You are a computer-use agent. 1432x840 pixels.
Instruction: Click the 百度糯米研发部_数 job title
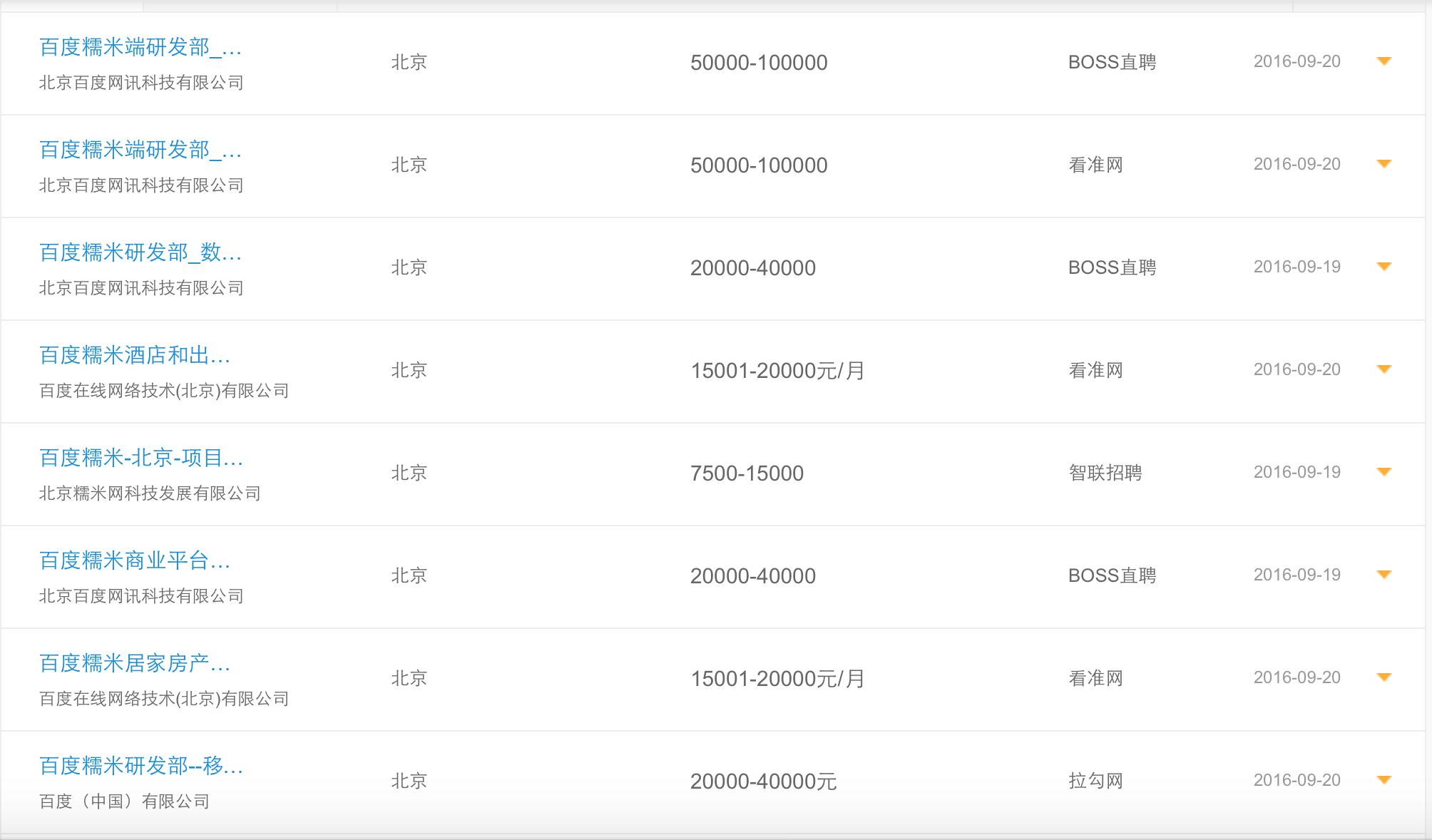tap(140, 253)
